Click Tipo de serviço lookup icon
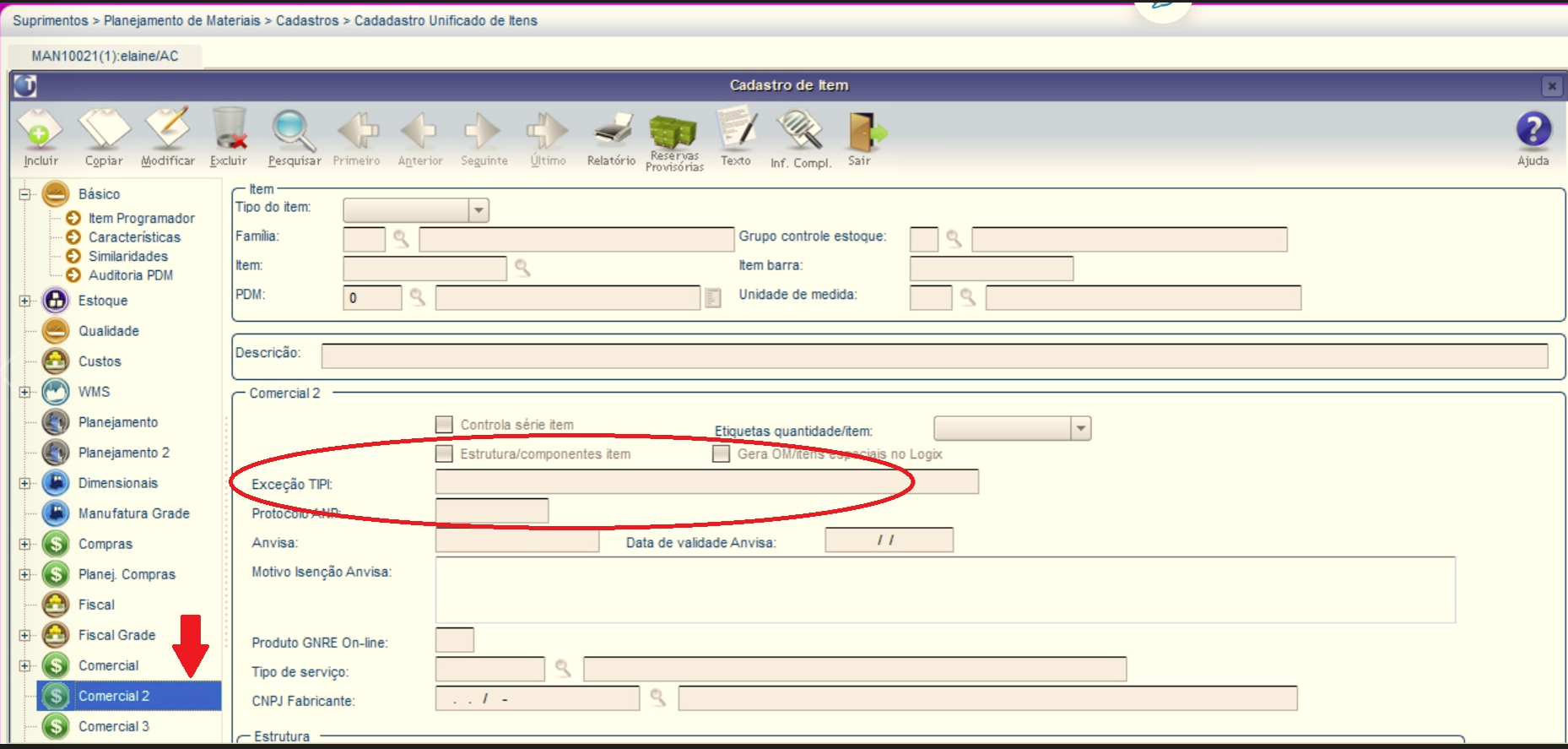 (x=563, y=669)
